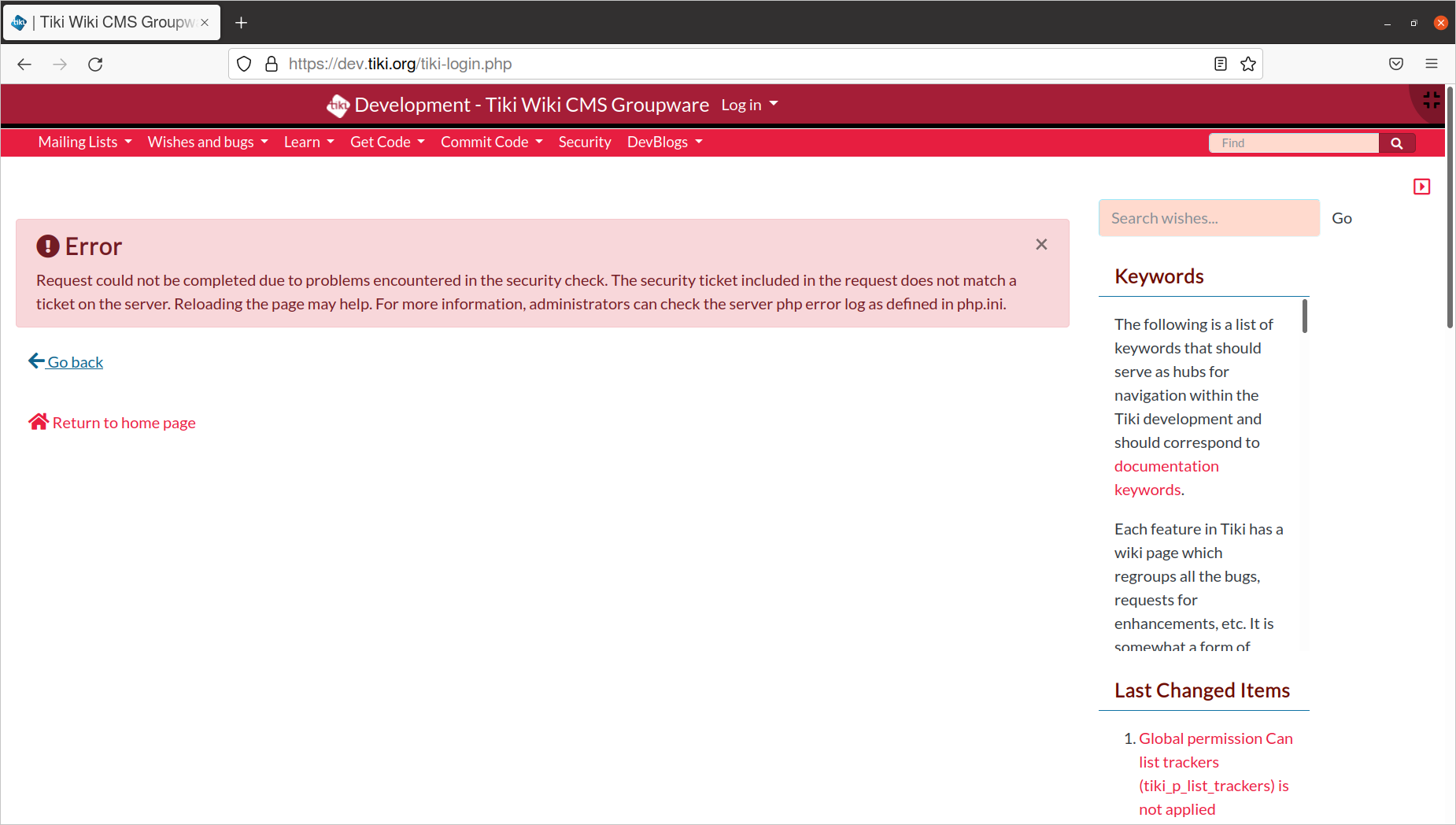The image size is (1456, 825).
Task: Open the Security menu item
Action: click(x=585, y=142)
